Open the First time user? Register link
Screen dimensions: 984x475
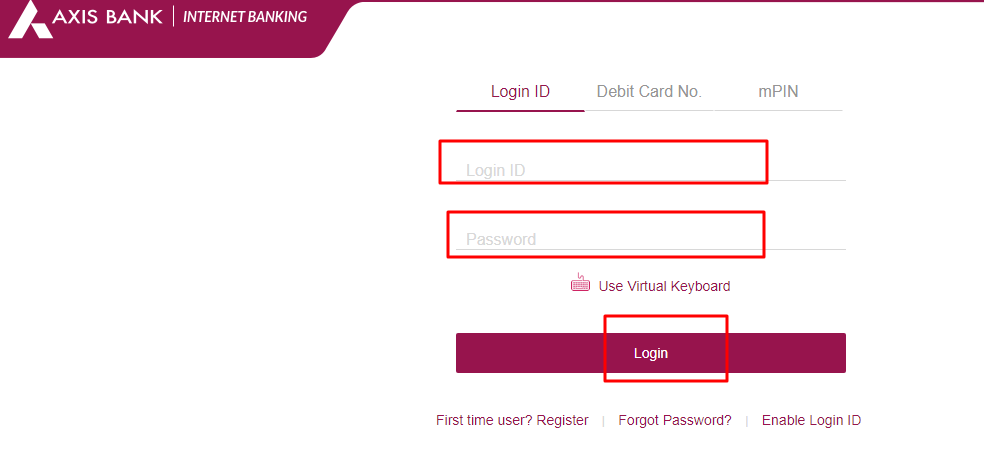click(512, 420)
